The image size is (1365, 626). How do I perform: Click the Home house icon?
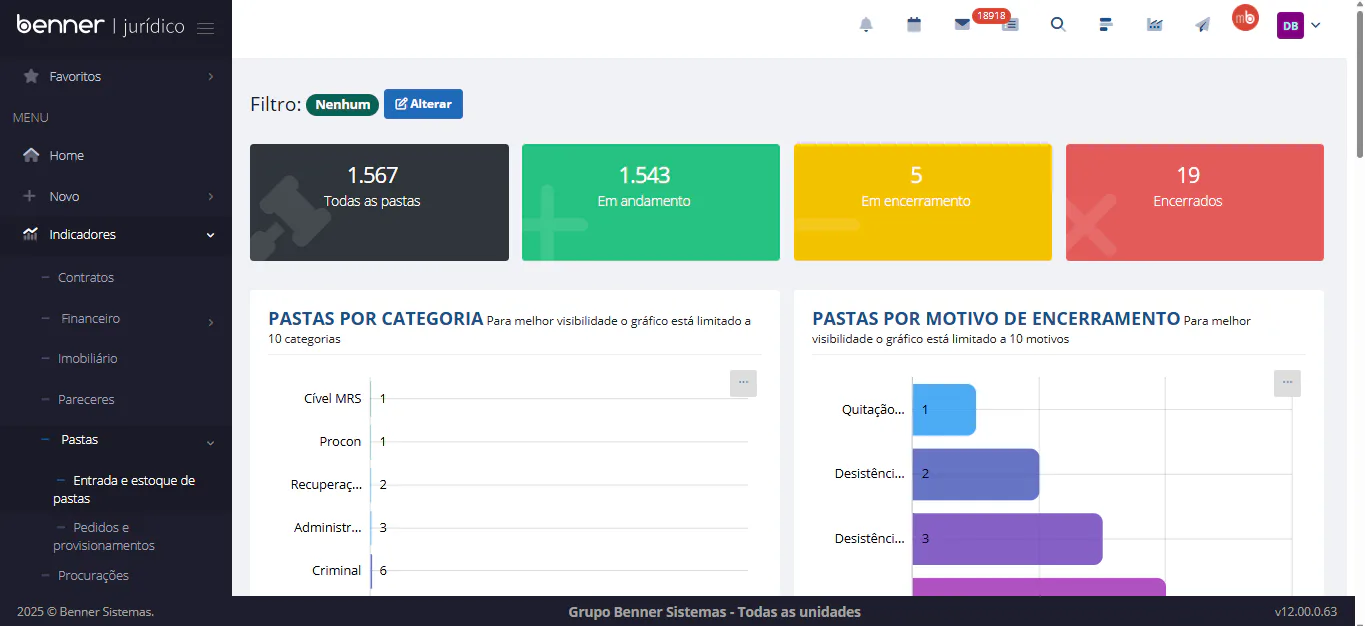[31, 155]
